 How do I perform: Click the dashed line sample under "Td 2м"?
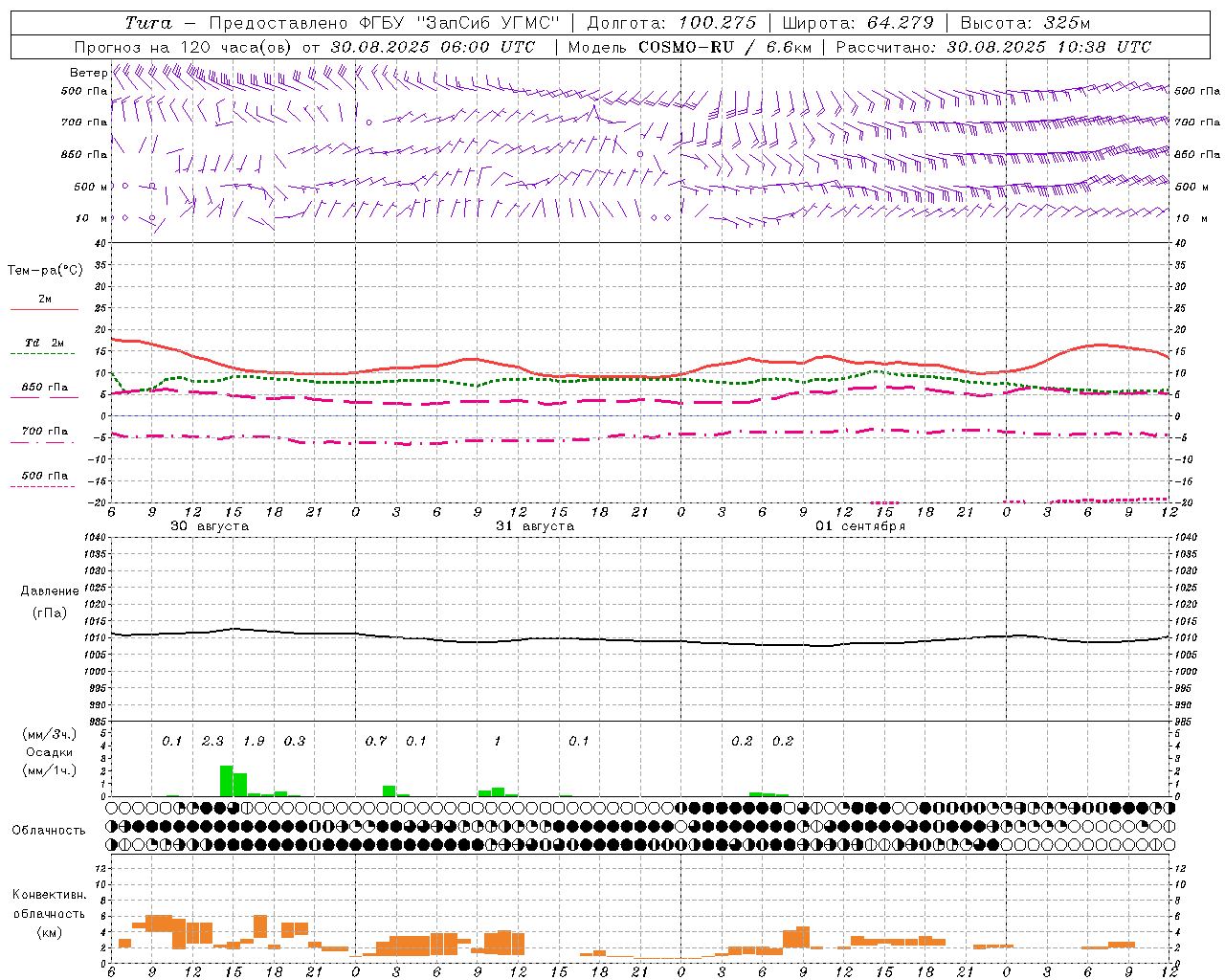[x=42, y=354]
